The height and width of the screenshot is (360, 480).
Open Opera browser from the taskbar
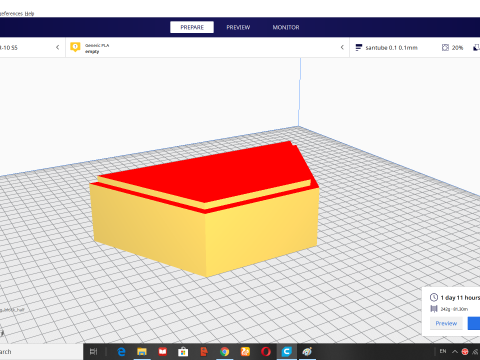tap(266, 351)
